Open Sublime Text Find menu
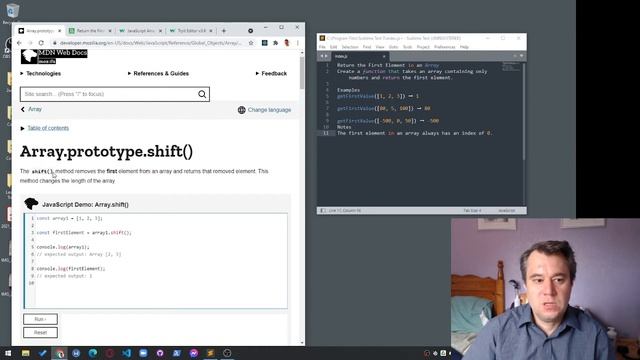Viewport: 640px width, 360px height. tap(367, 47)
